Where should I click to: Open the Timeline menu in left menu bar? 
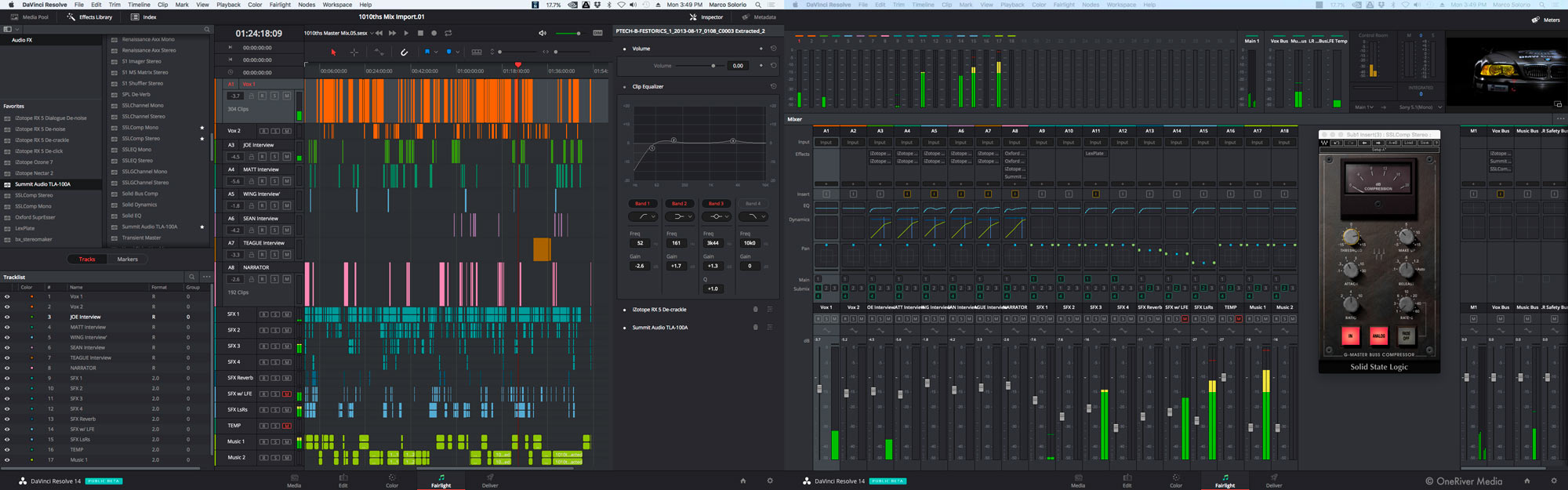(x=139, y=5)
